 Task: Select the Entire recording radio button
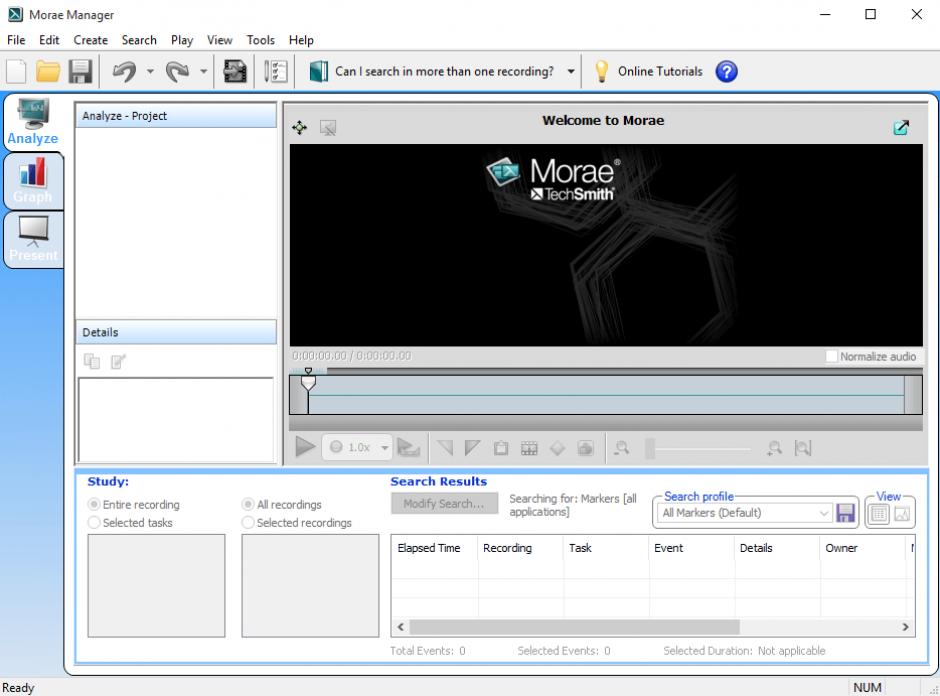[x=94, y=504]
